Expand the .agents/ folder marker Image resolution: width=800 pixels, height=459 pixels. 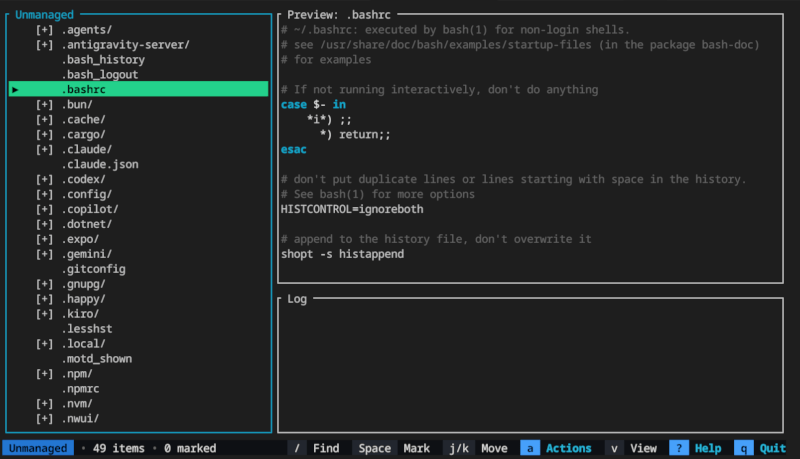click(44, 30)
